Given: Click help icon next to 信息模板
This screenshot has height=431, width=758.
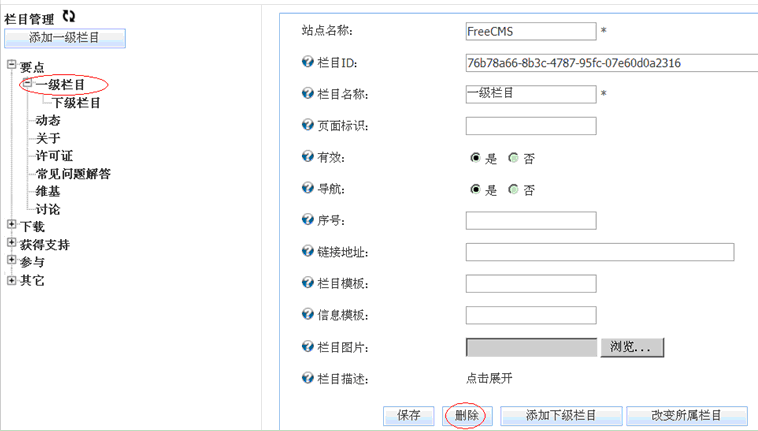Looking at the screenshot, I should pyautogui.click(x=307, y=314).
